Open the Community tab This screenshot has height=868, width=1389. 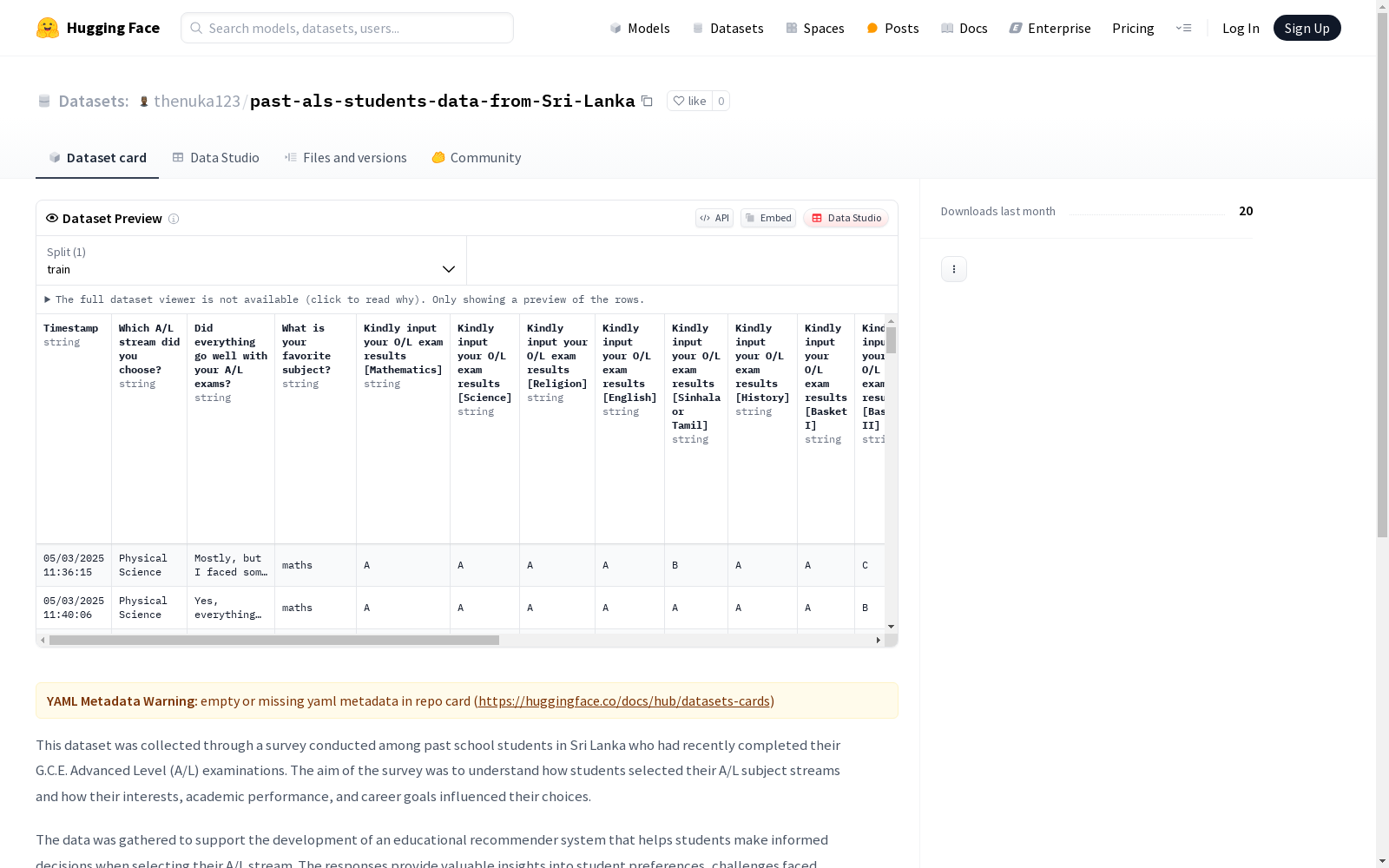pyautogui.click(x=476, y=157)
